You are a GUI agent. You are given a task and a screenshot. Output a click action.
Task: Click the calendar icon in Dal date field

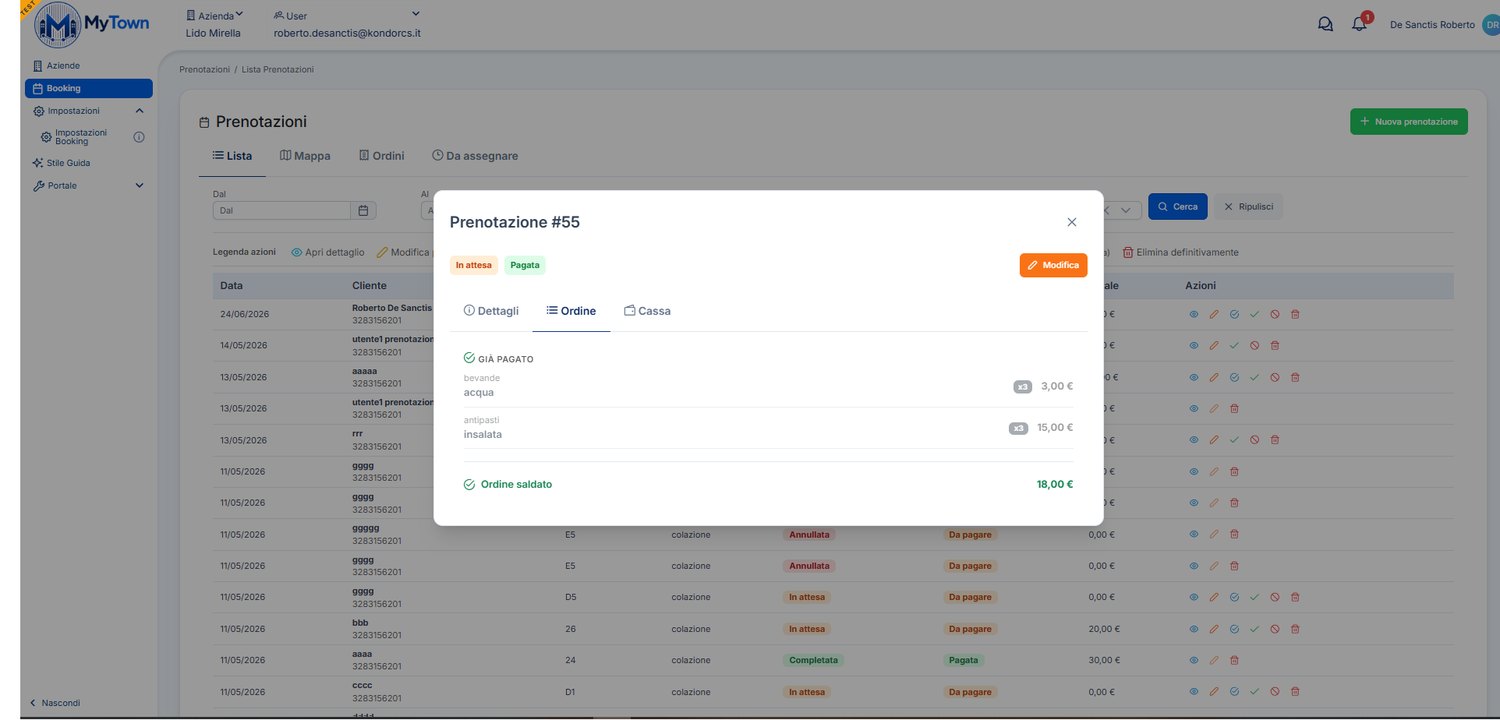pos(364,211)
